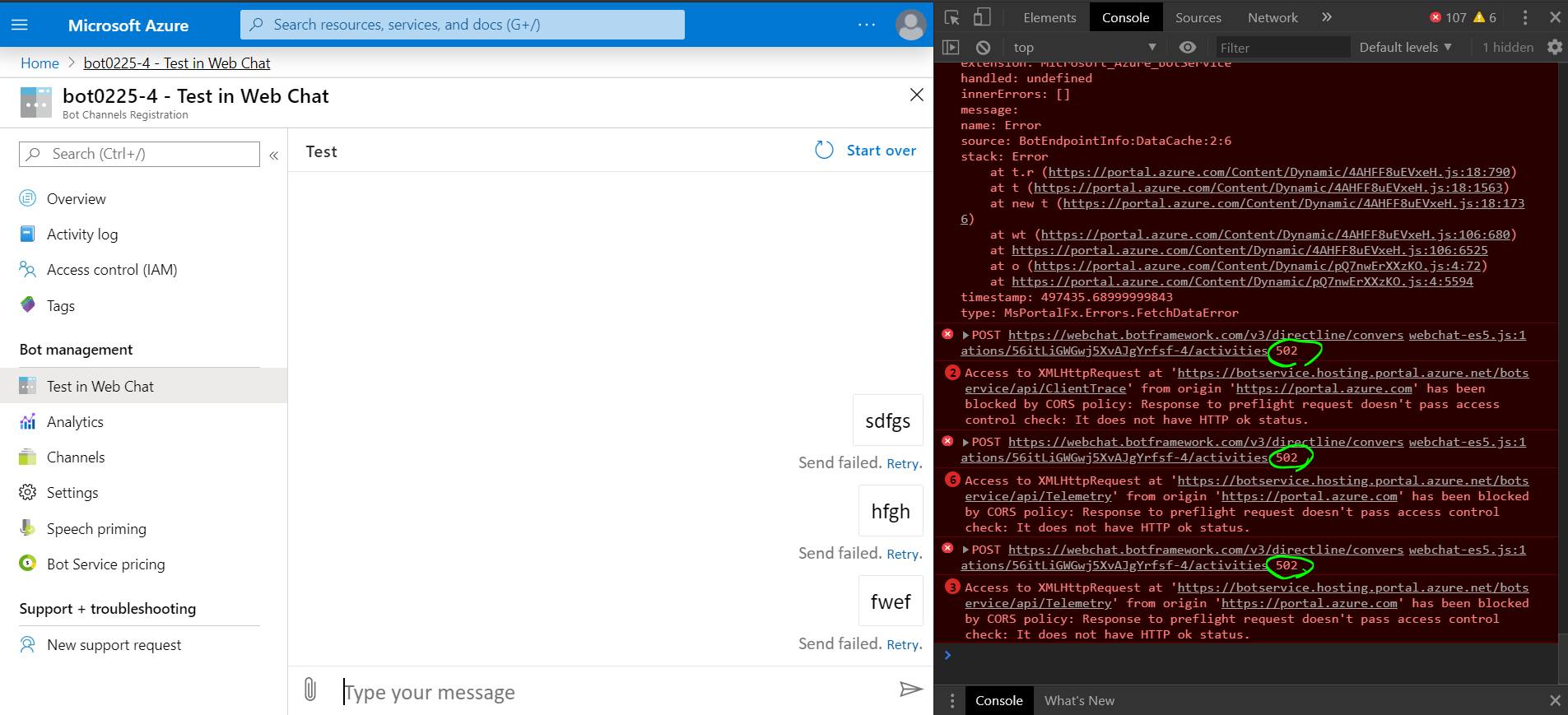Select the inspect element cursor icon
This screenshot has width=1568, height=715.
[x=952, y=17]
